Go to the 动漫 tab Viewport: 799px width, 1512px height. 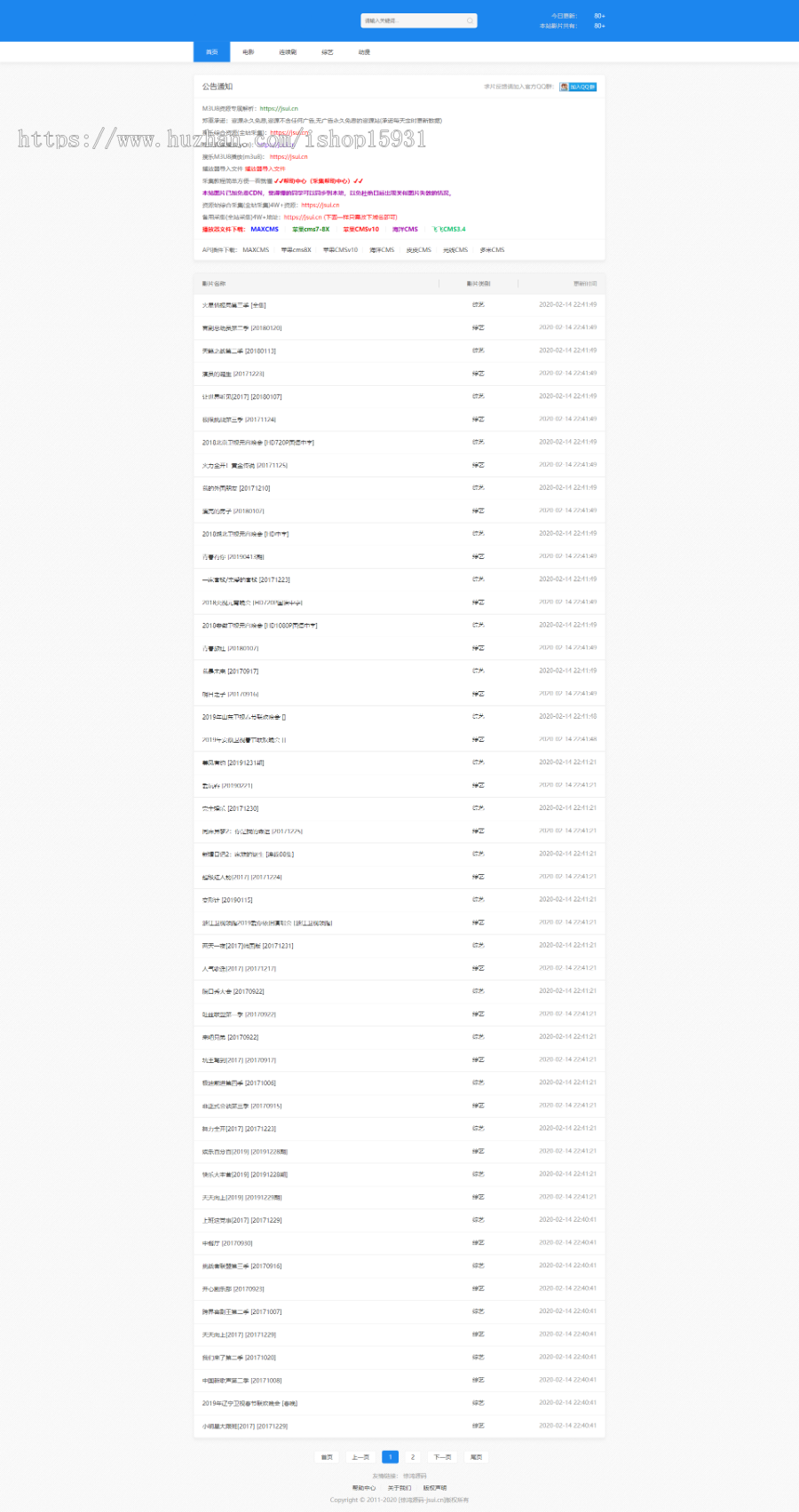click(x=364, y=52)
